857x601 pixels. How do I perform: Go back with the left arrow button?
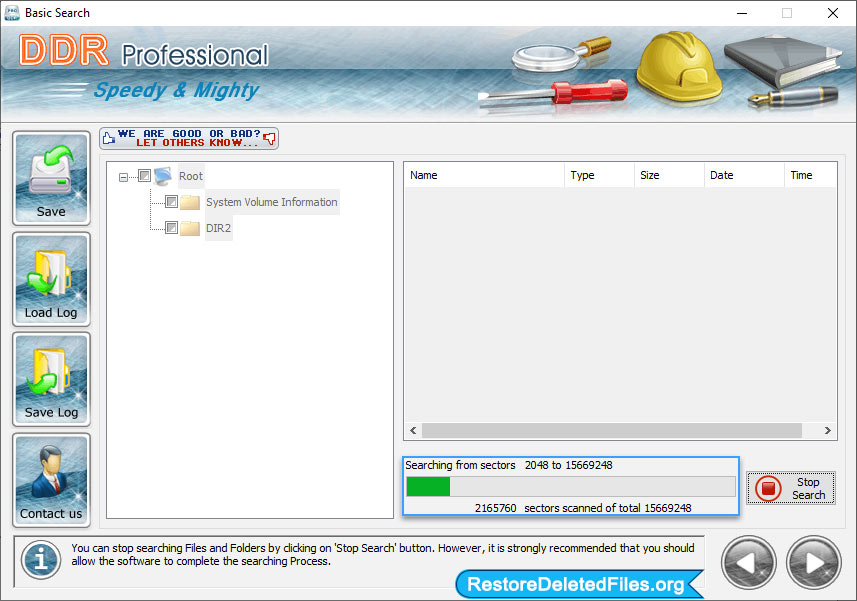(x=749, y=563)
